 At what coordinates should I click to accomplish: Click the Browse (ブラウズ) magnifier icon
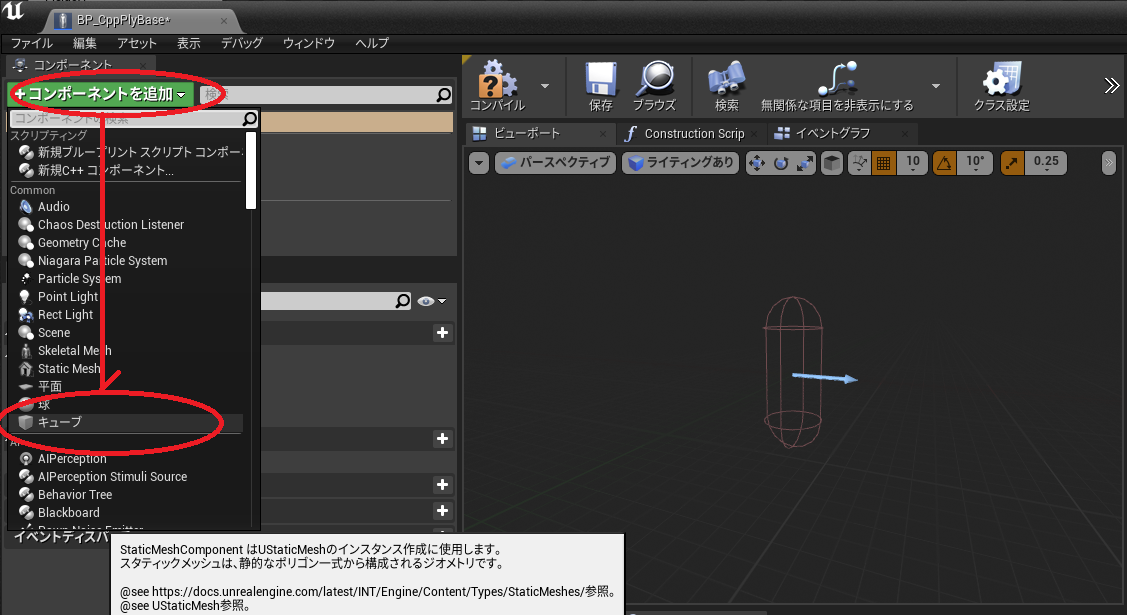(x=655, y=85)
